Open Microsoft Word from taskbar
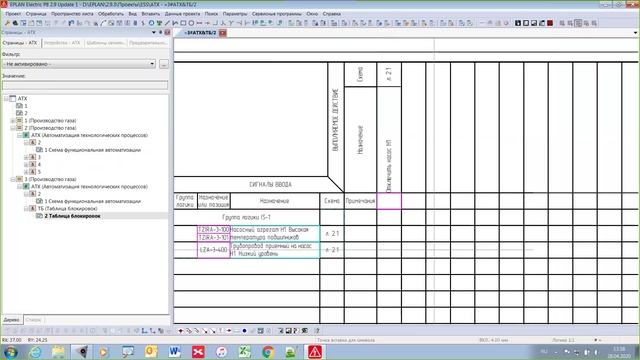Image resolution: width=640 pixels, height=360 pixels. click(x=175, y=352)
